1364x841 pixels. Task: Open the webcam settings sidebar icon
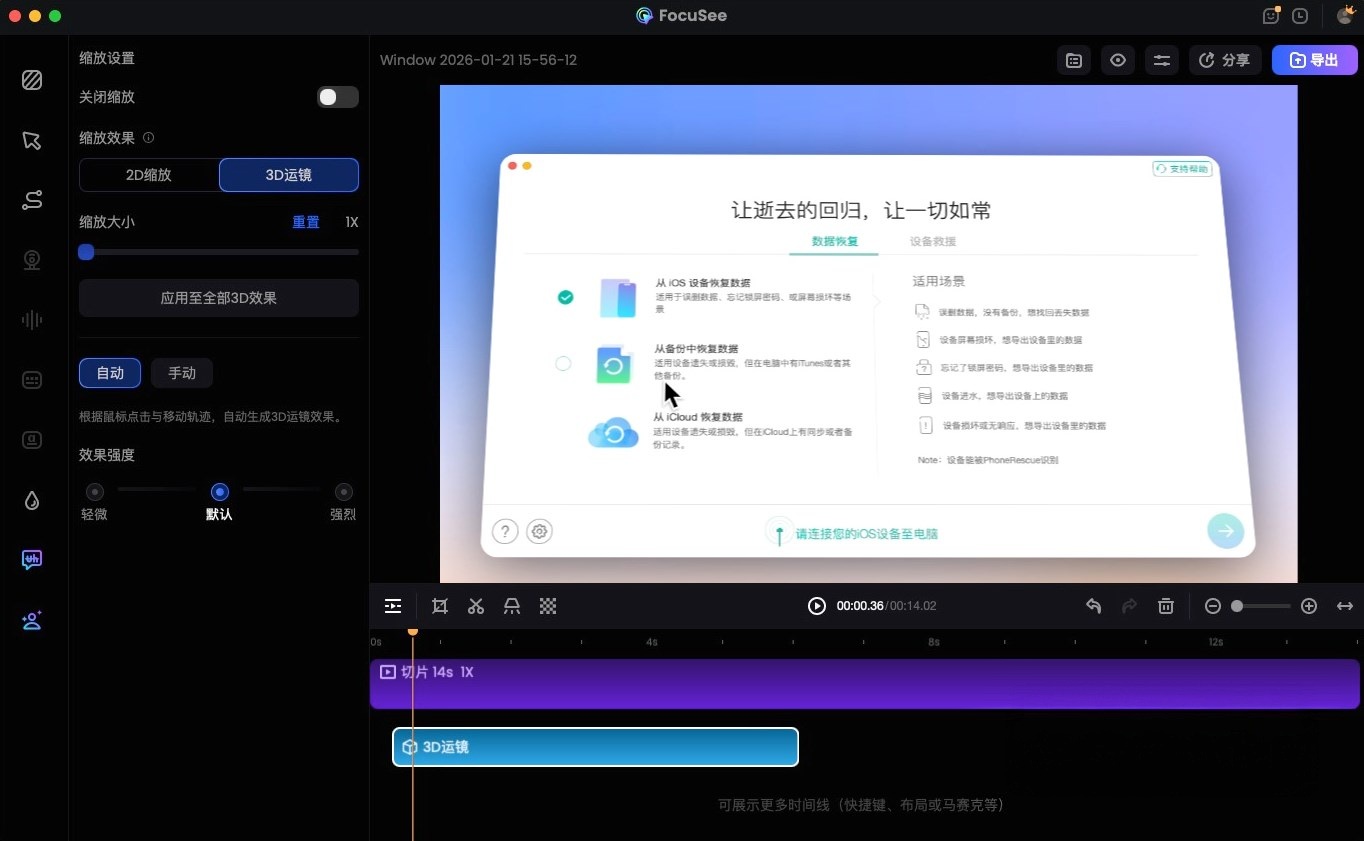[x=32, y=260]
